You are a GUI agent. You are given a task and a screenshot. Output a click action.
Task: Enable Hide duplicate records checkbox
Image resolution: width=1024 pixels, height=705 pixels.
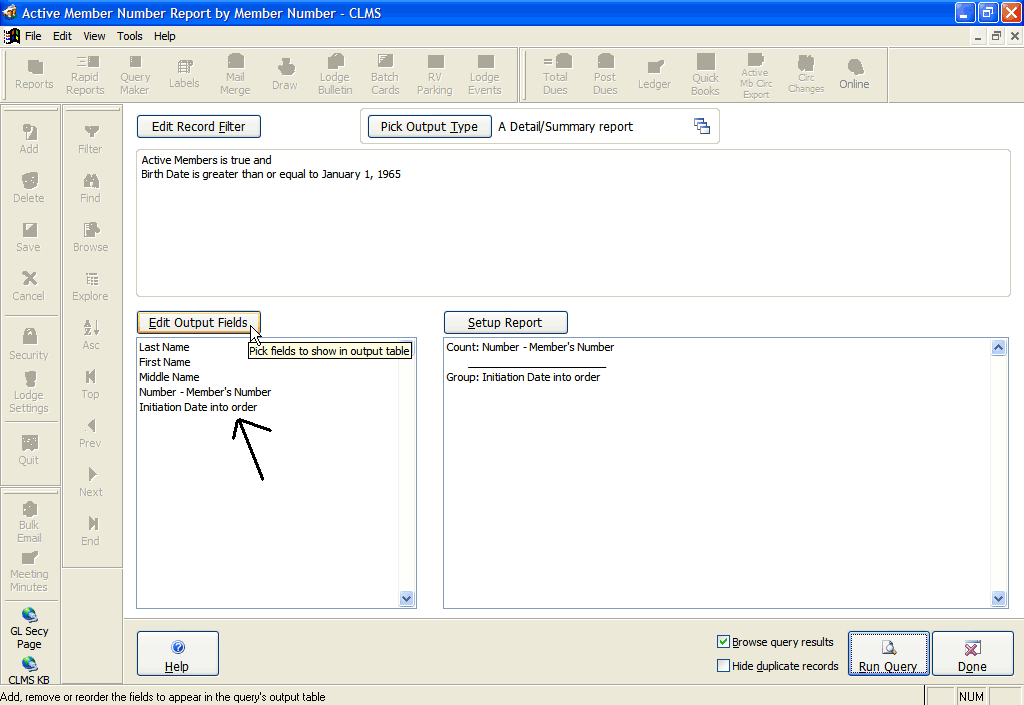pos(724,666)
